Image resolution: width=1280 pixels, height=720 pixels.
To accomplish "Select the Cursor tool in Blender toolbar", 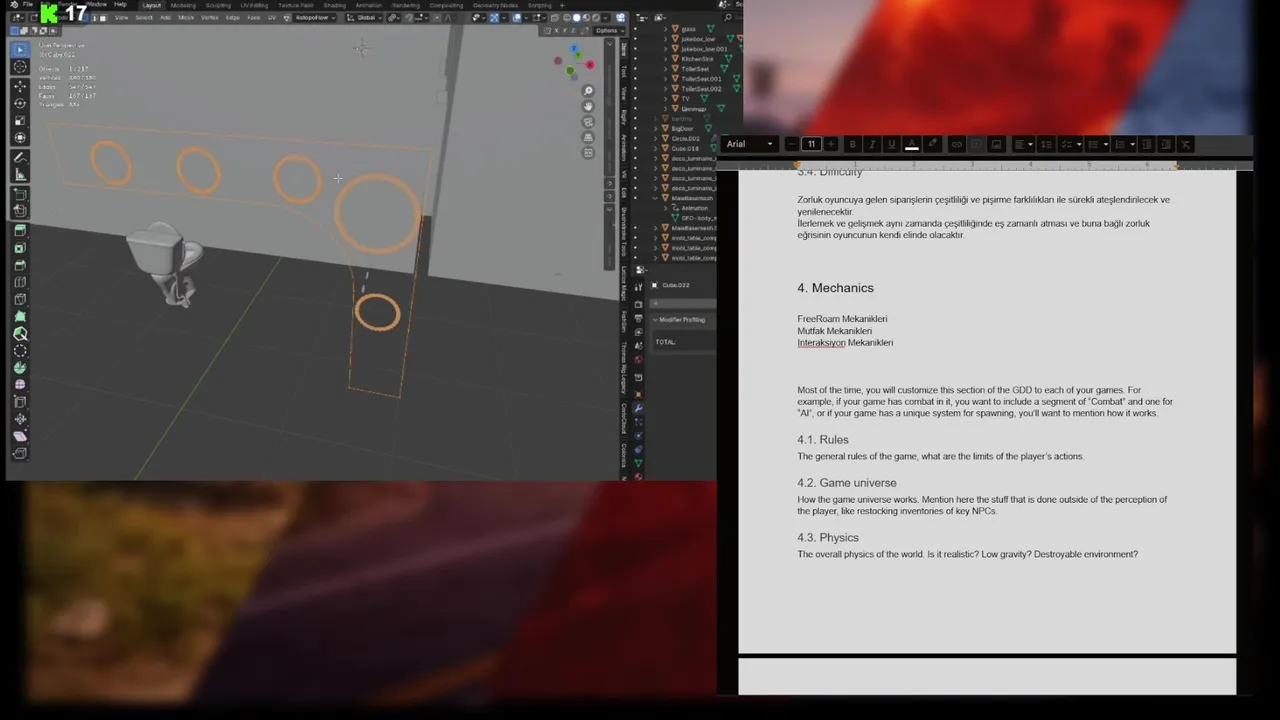I will coord(19,66).
